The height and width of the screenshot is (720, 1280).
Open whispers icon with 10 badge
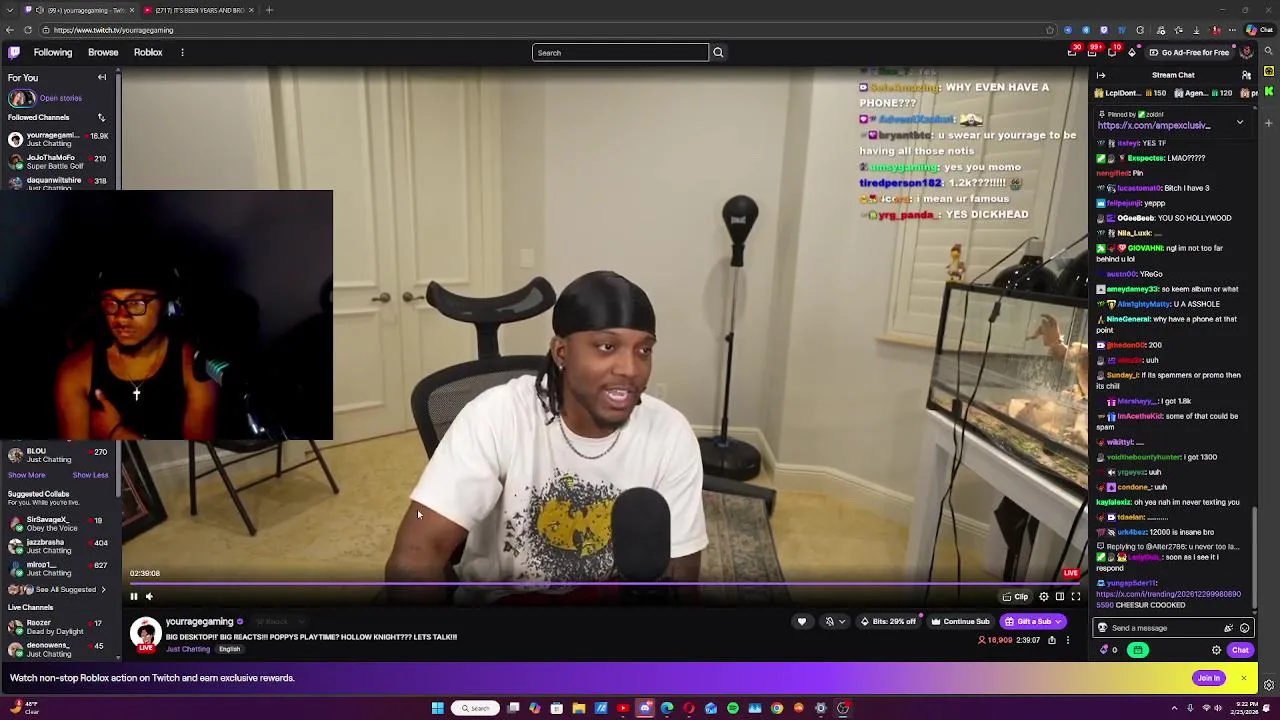[x=1112, y=52]
